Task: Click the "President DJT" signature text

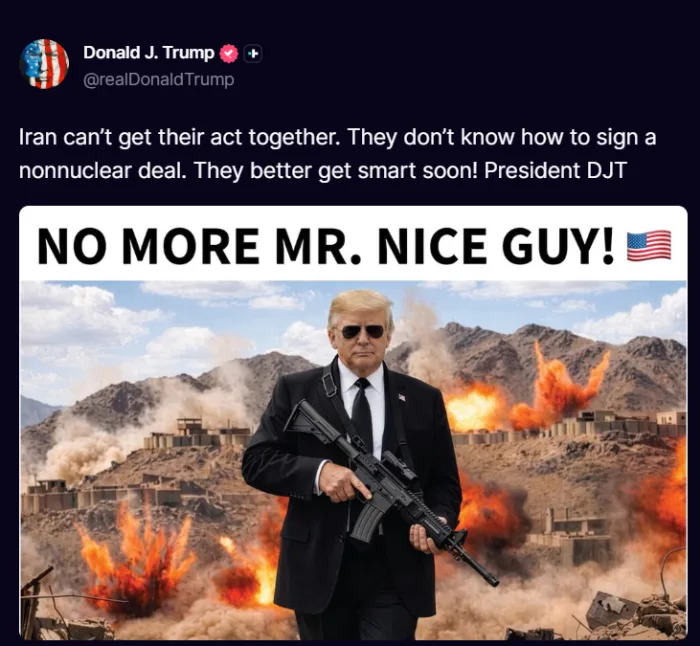Action: click(555, 170)
